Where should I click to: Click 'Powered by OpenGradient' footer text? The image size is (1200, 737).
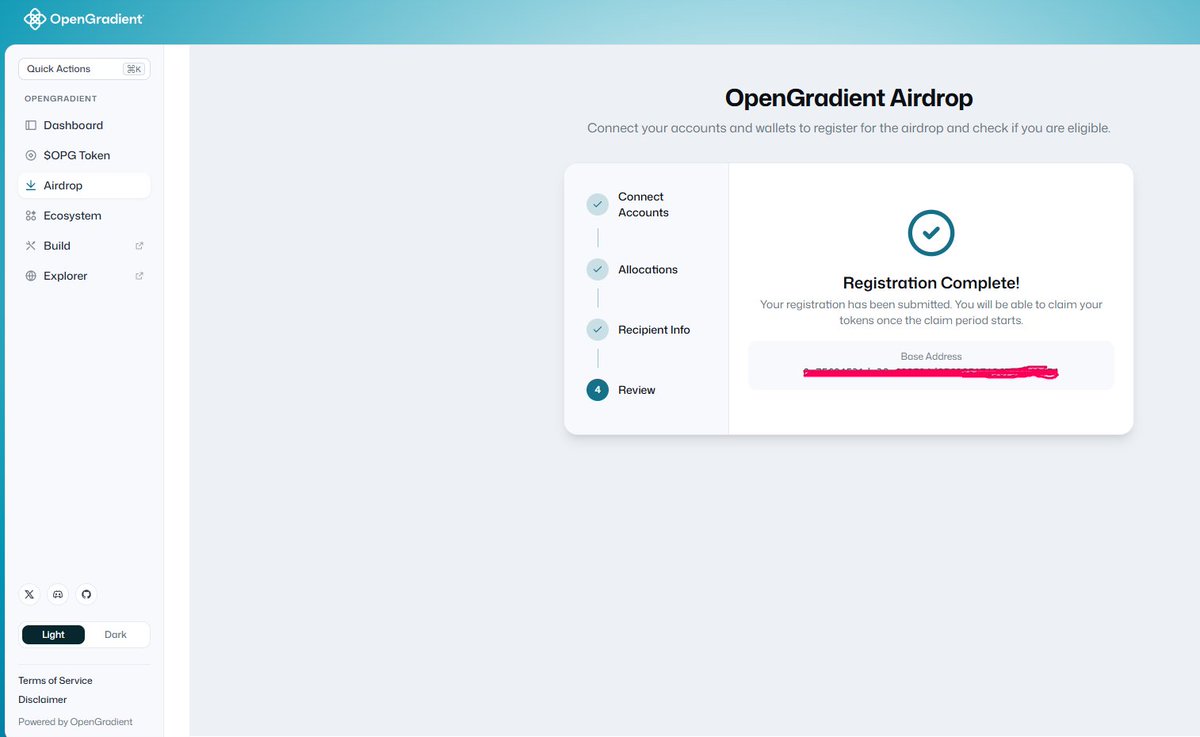point(75,721)
